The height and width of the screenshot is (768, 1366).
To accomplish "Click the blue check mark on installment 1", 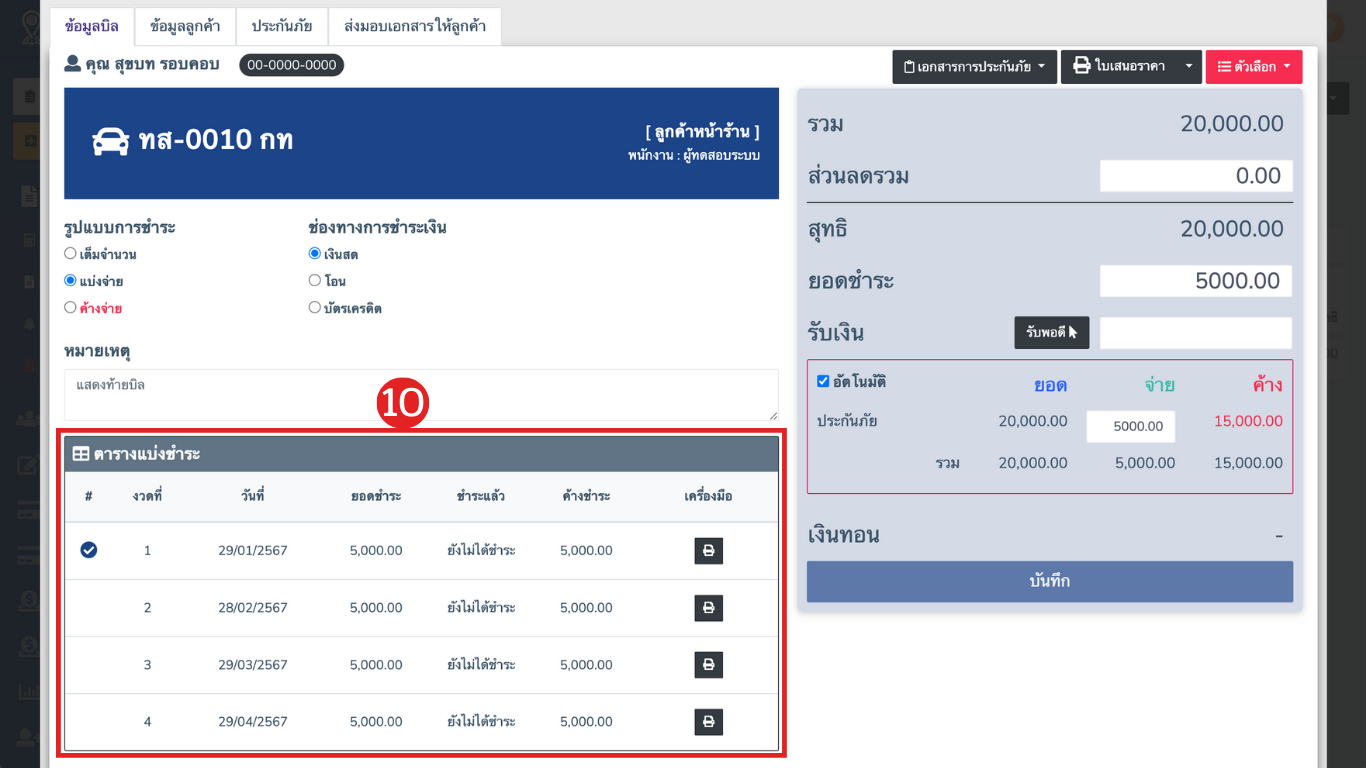I will pos(89,550).
